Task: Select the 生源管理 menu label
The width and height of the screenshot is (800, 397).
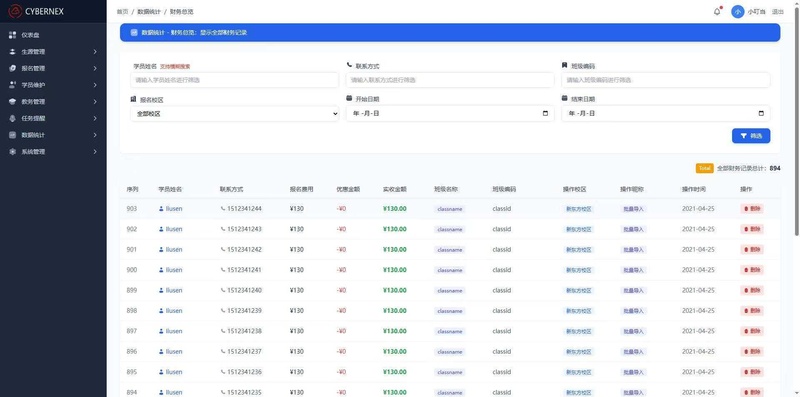Action: point(33,52)
